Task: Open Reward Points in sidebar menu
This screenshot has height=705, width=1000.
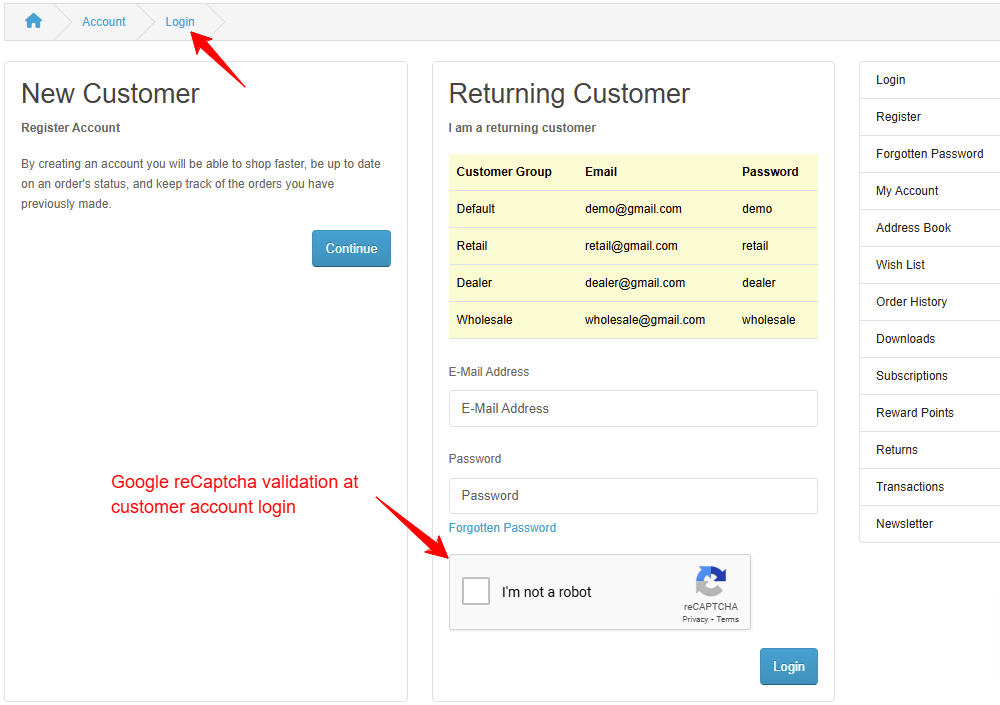Action: (930, 413)
